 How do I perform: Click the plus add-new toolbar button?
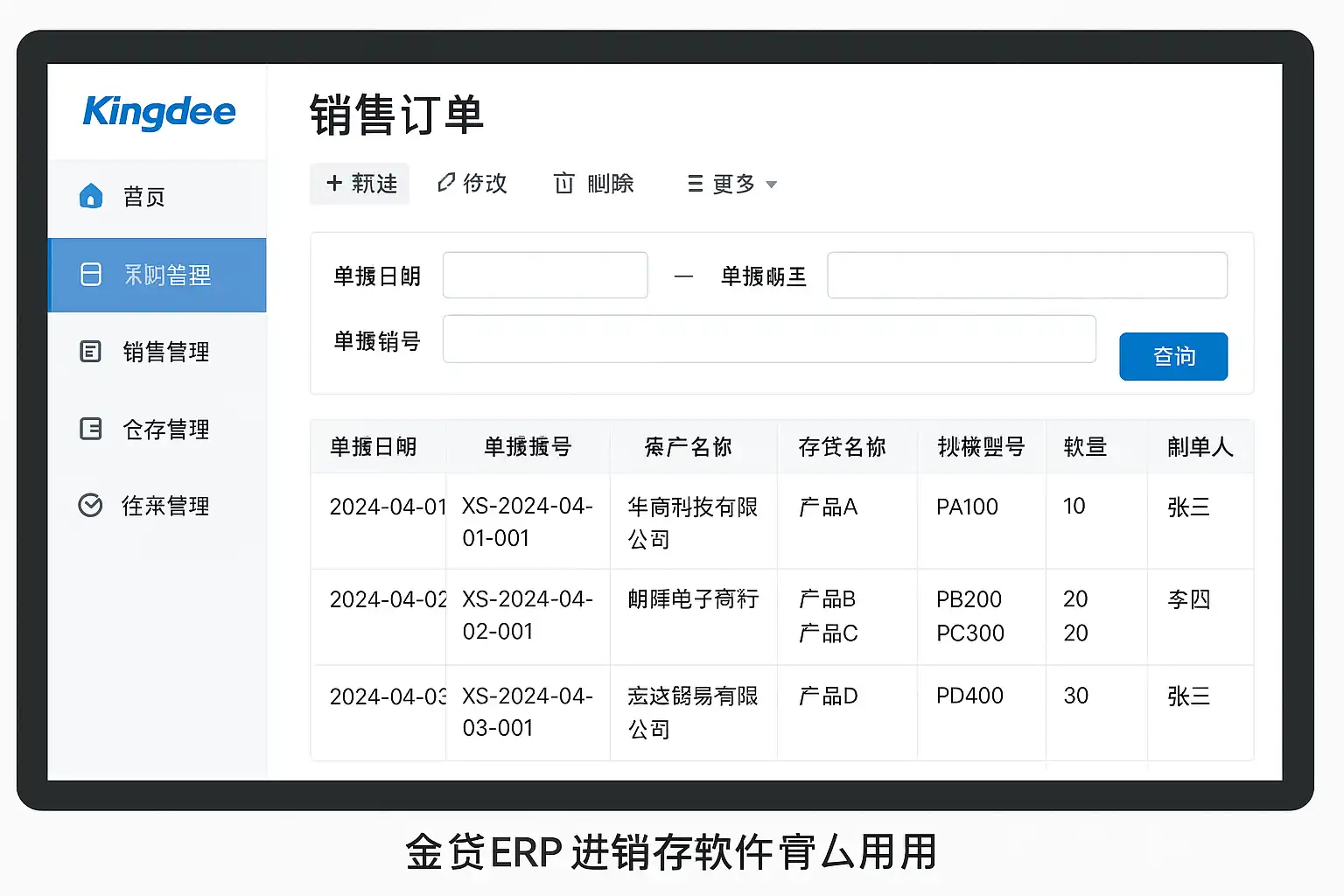(x=360, y=184)
